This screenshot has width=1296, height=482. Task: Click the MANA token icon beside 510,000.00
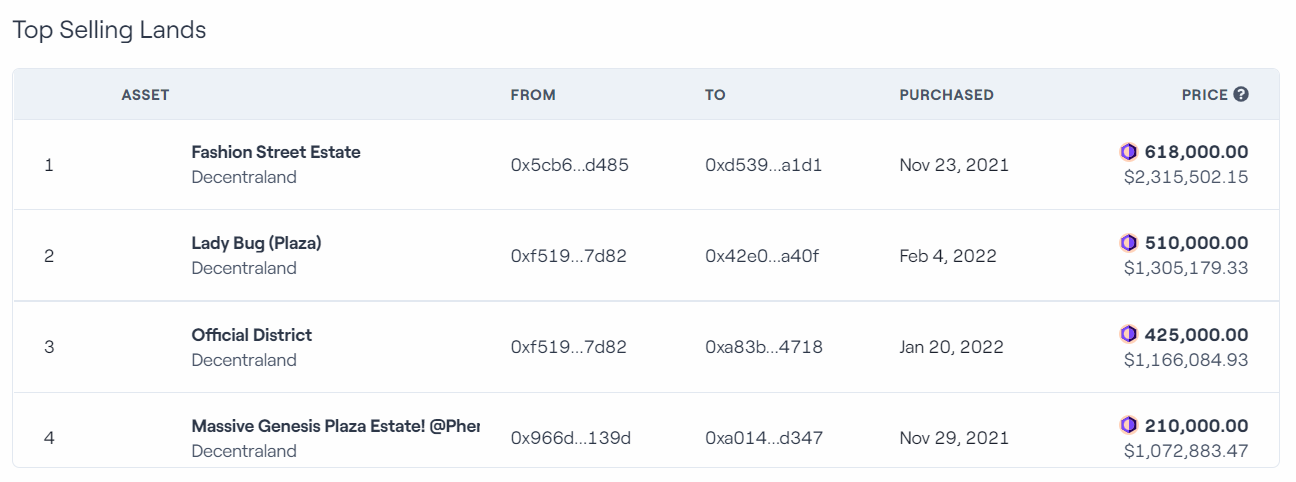tap(1129, 243)
